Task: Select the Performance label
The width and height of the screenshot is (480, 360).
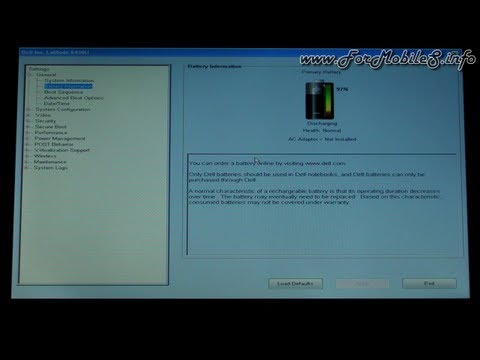Action: [x=51, y=133]
